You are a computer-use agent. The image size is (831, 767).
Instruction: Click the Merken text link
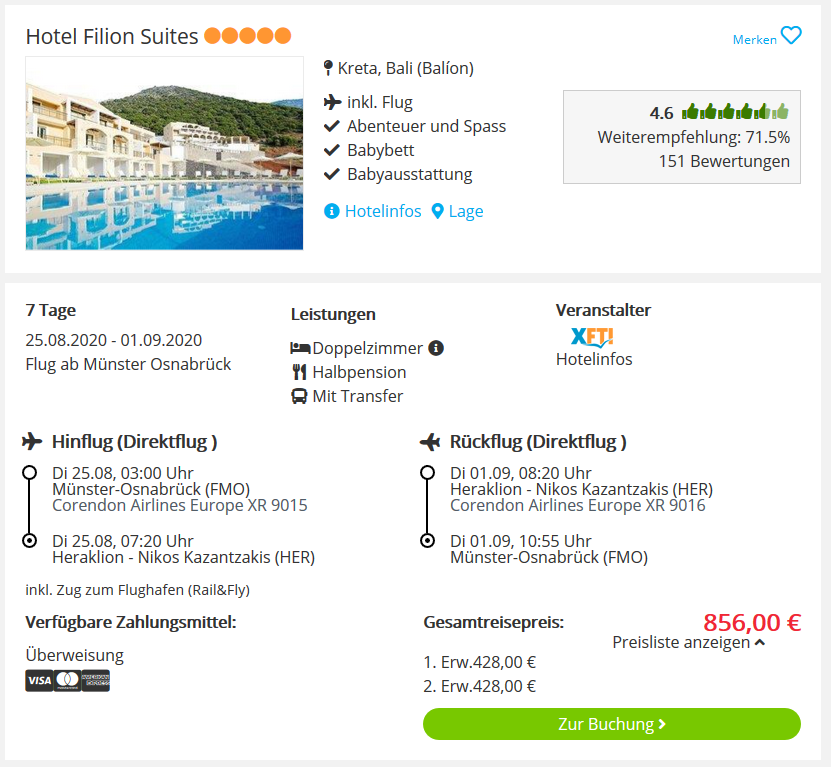point(755,40)
